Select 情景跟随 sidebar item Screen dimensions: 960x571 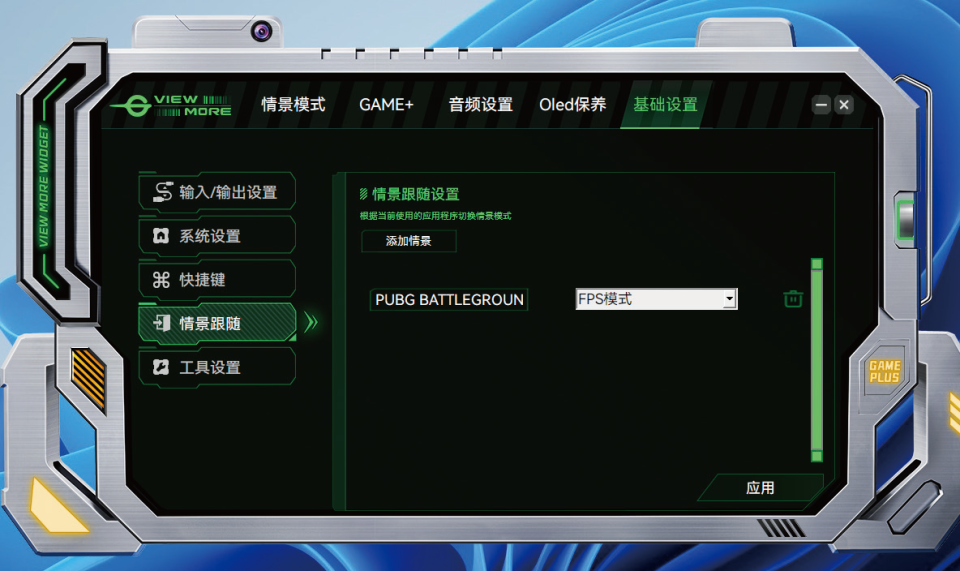(217, 323)
